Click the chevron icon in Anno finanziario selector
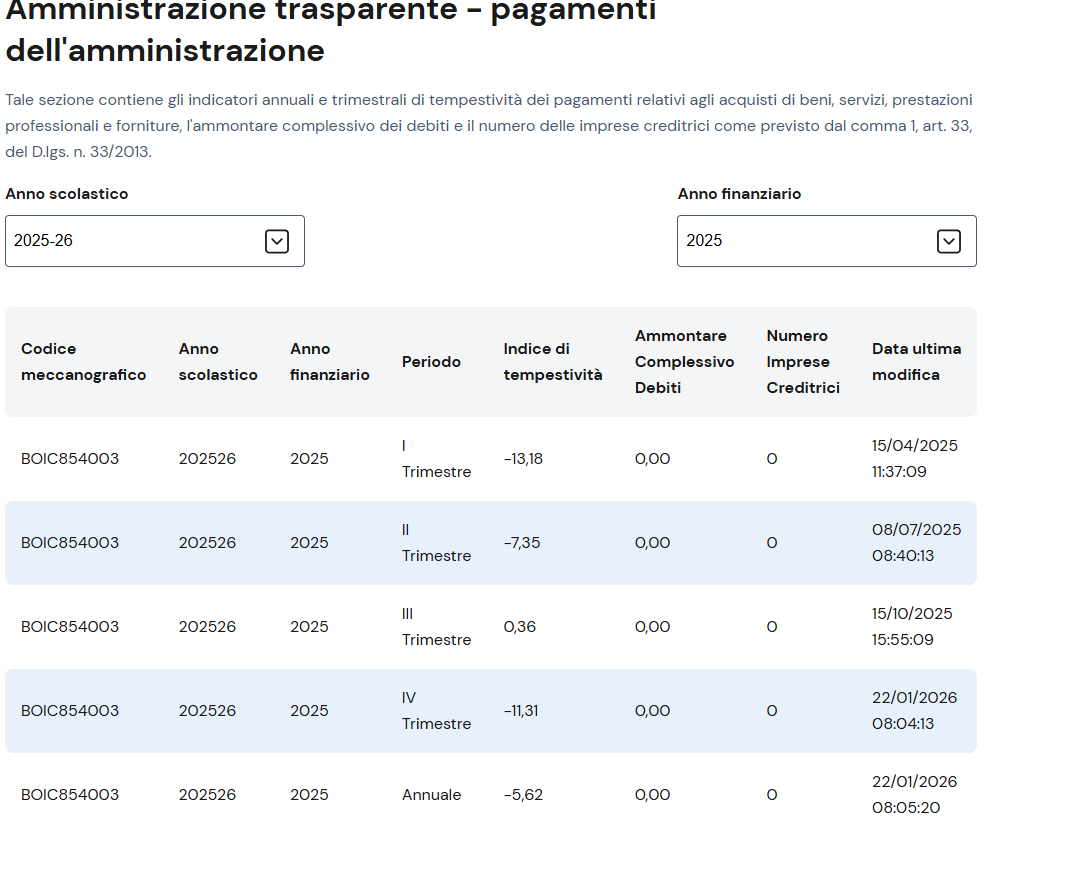 [949, 241]
